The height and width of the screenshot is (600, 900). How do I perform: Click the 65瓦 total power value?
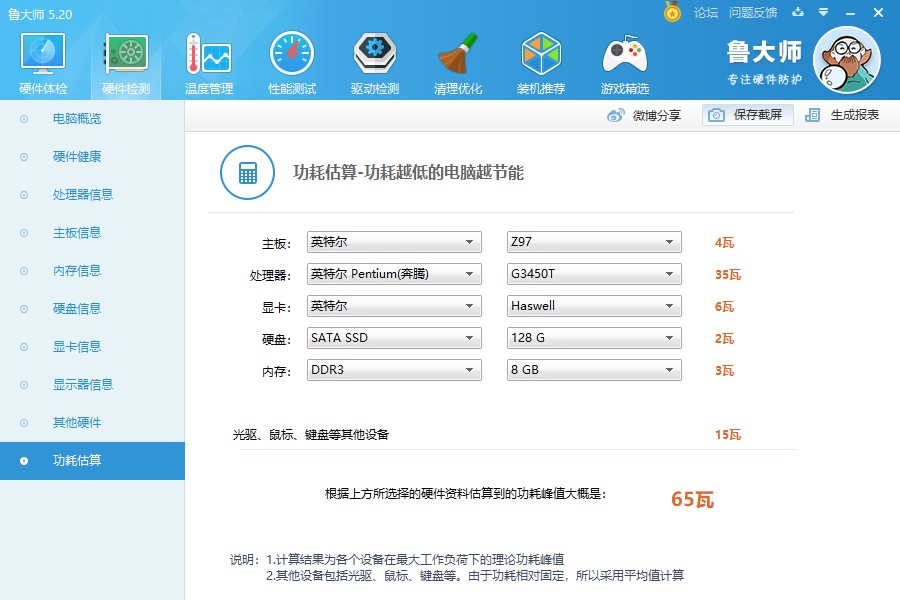692,499
